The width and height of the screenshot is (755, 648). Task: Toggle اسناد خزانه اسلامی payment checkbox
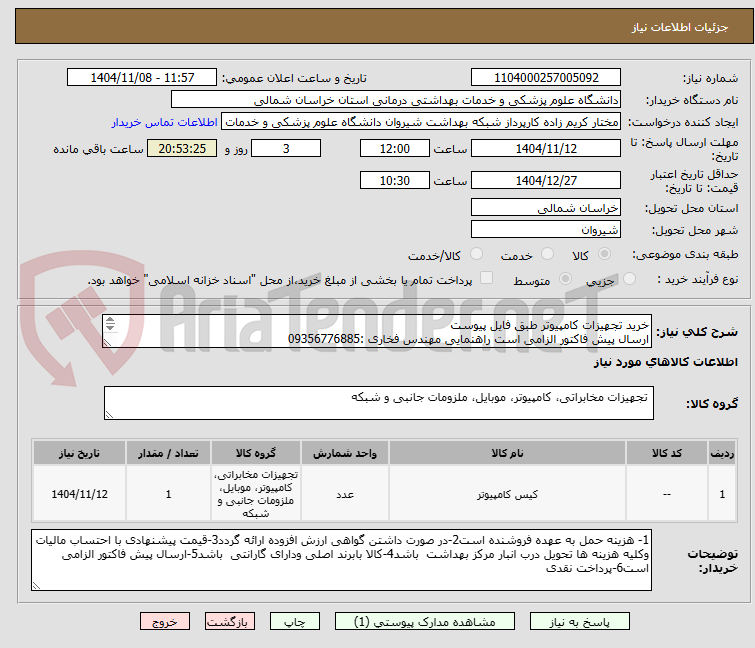coord(487,278)
